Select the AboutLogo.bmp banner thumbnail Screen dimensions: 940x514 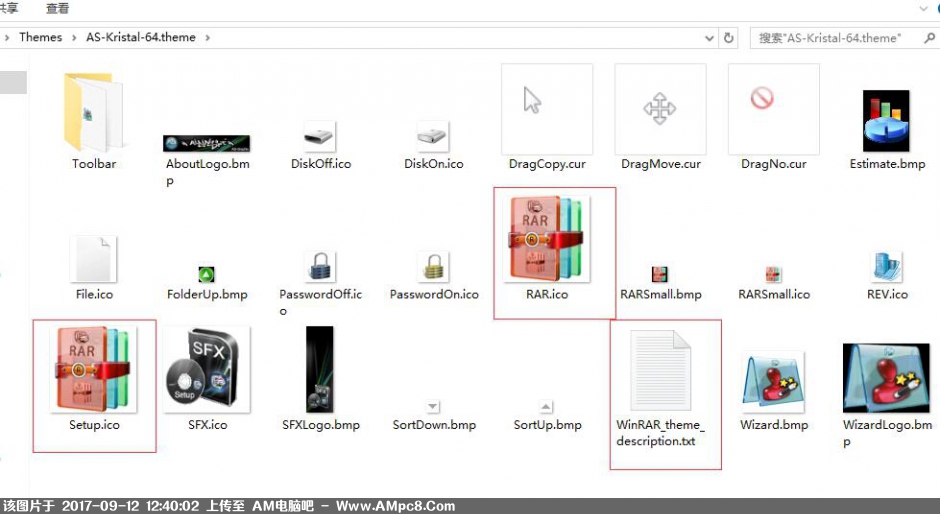coord(207,143)
